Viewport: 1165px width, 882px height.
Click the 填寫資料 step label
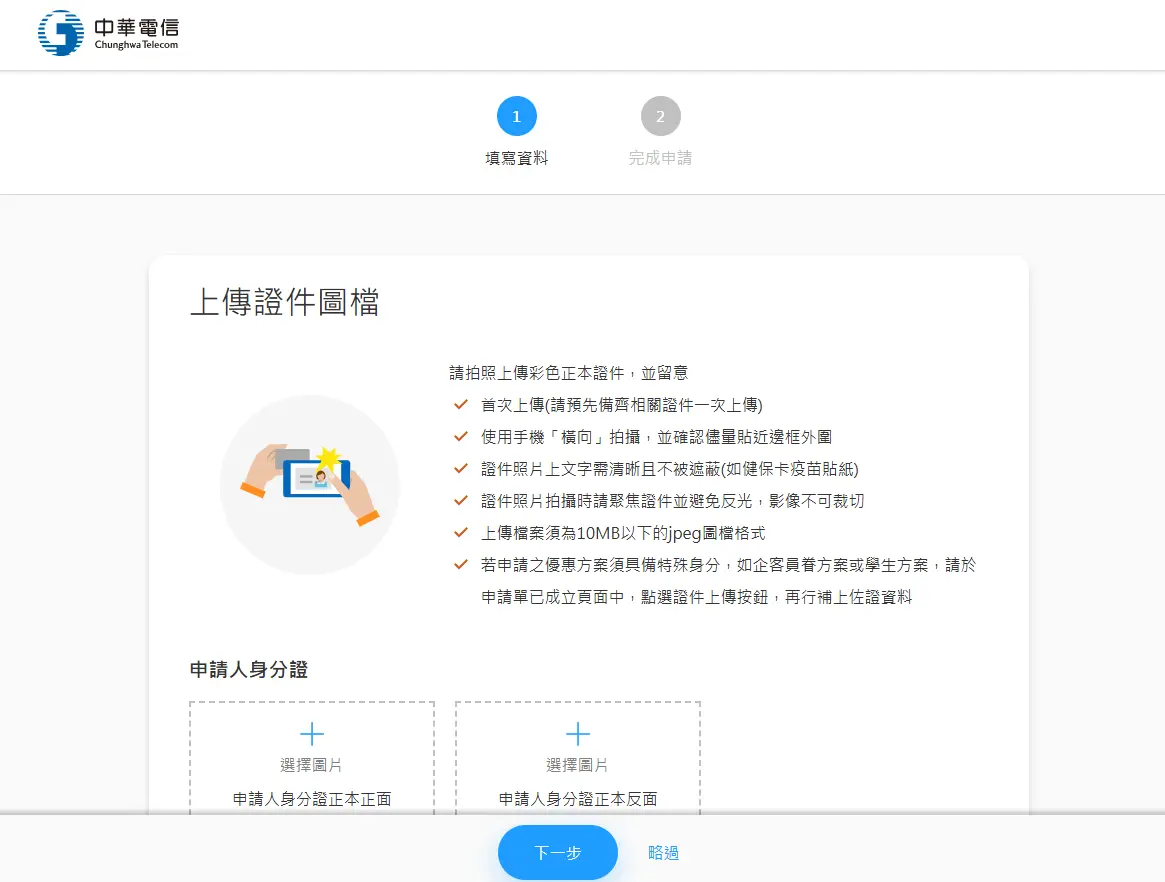pos(516,158)
